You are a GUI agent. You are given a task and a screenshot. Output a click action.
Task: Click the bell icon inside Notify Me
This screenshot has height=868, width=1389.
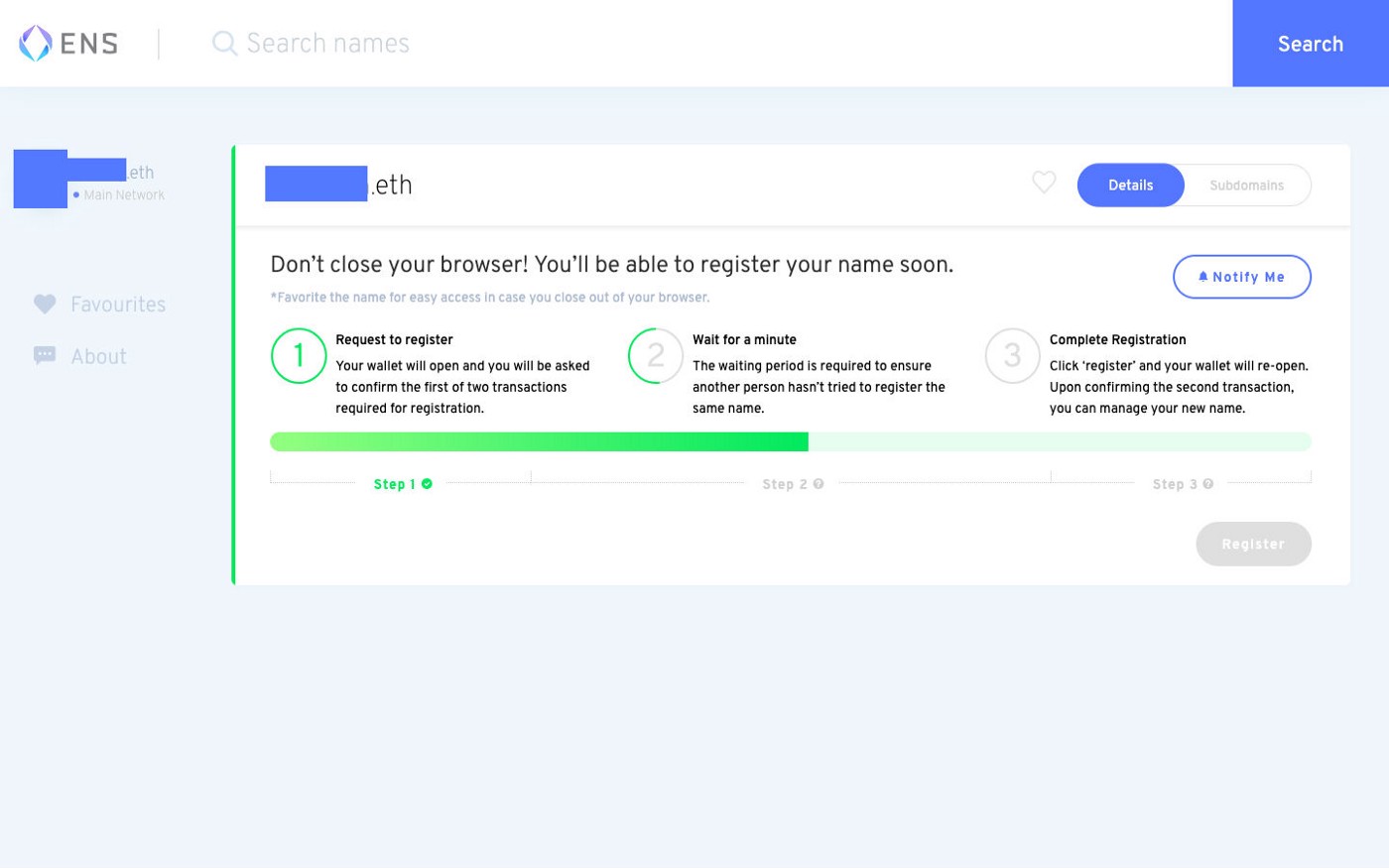tap(1203, 277)
